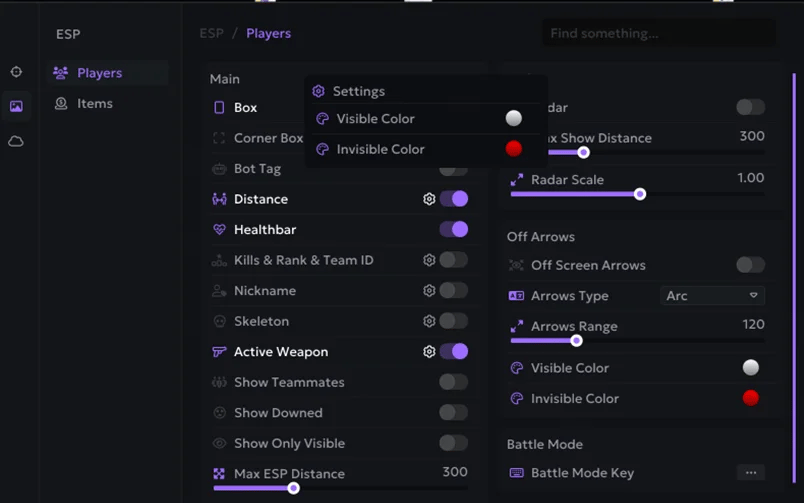Turn on Show Teammates toggle
Image resolution: width=804 pixels, height=503 pixels.
click(x=453, y=382)
